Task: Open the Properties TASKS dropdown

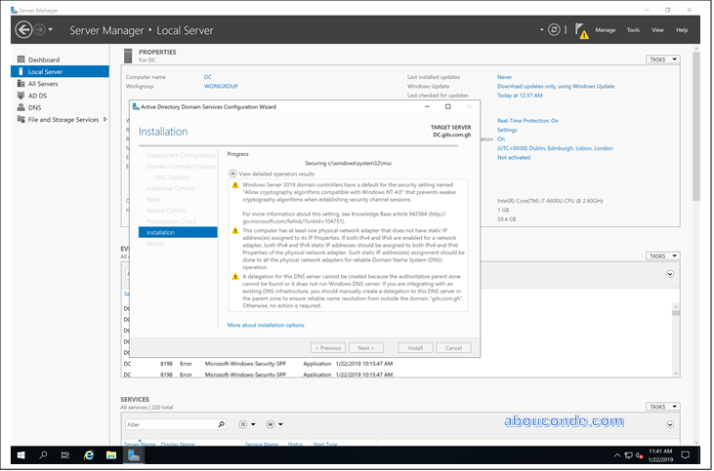Action: pyautogui.click(x=661, y=60)
